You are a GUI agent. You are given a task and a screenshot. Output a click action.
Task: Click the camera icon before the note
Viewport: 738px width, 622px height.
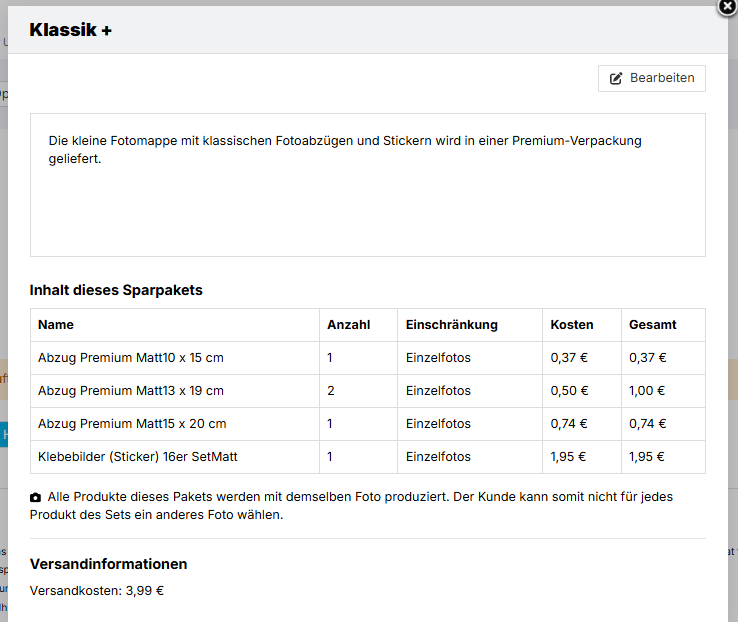(x=35, y=497)
